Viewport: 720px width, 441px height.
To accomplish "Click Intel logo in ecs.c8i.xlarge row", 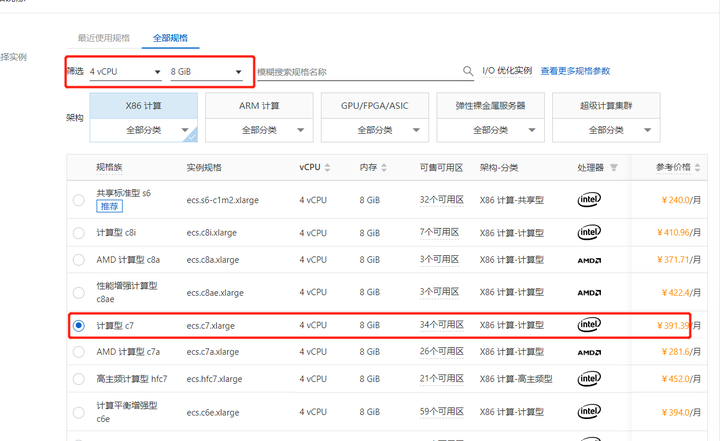I will tap(589, 232).
